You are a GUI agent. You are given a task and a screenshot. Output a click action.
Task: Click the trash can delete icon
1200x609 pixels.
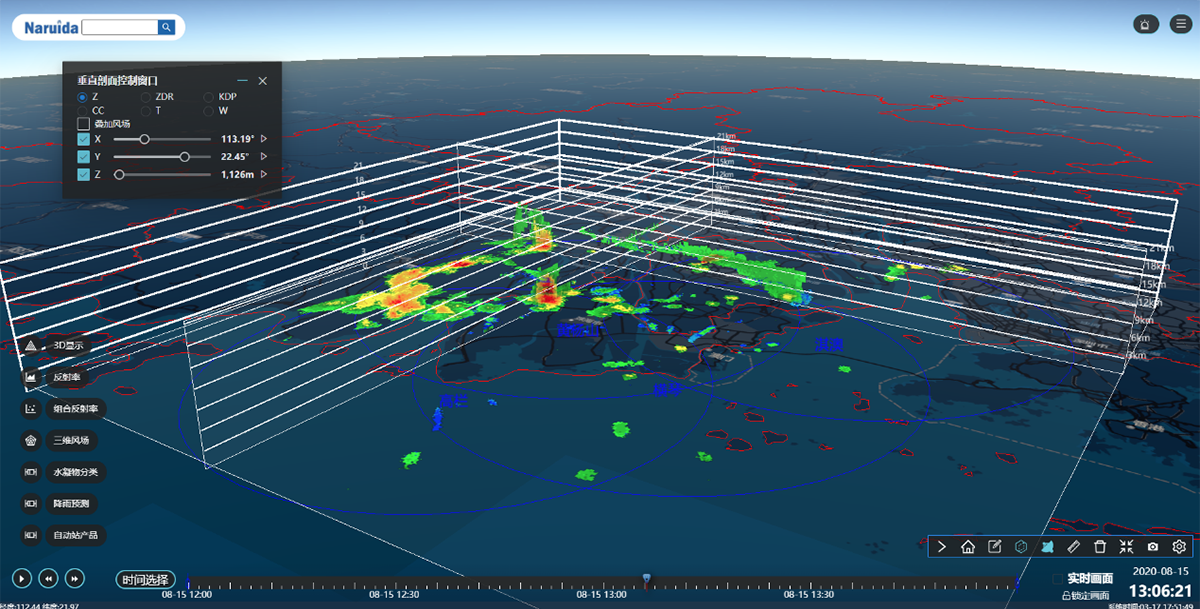(1100, 547)
